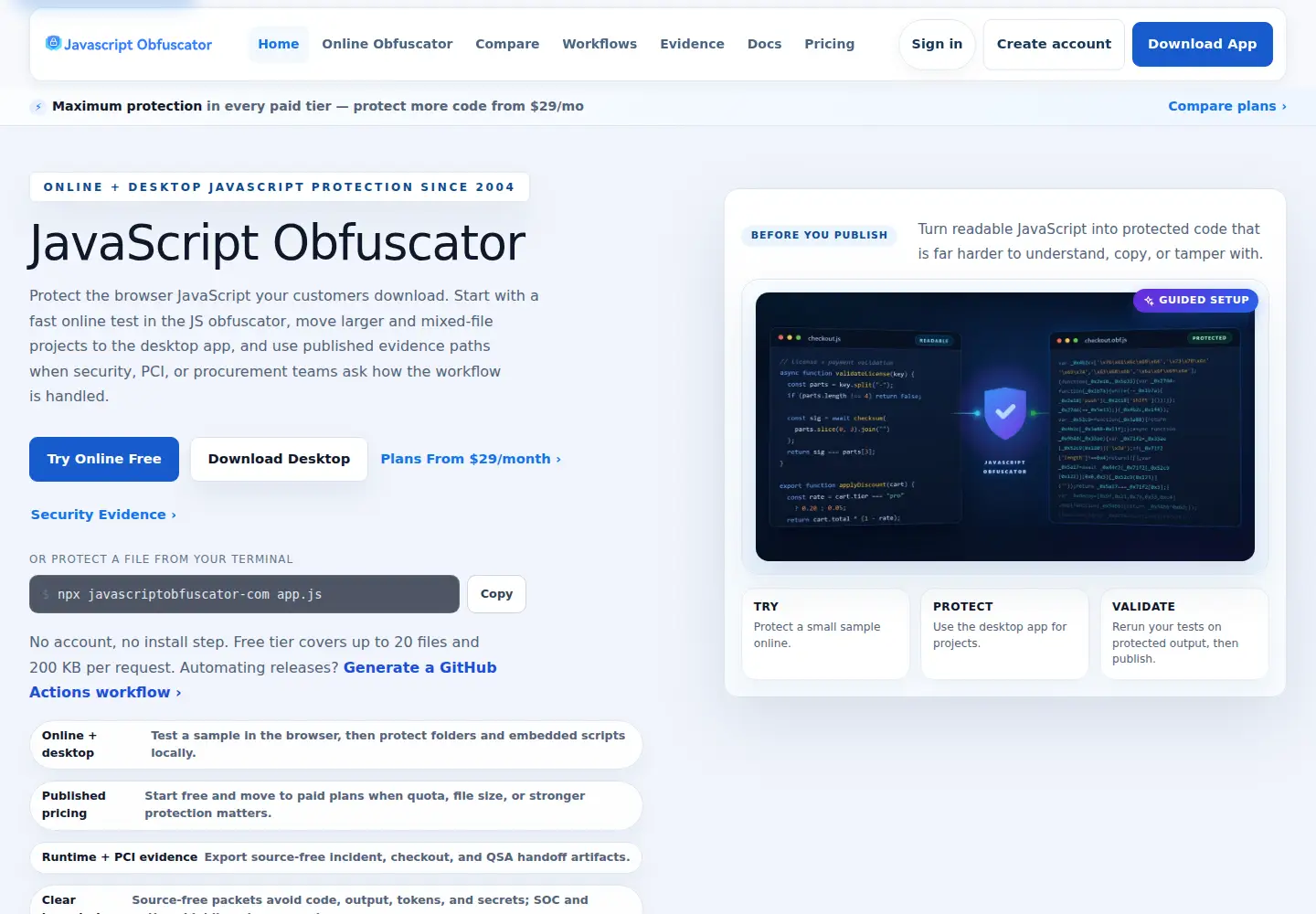The width and height of the screenshot is (1316, 914).
Task: Click the Online + desktop feature row
Action: click(x=336, y=744)
